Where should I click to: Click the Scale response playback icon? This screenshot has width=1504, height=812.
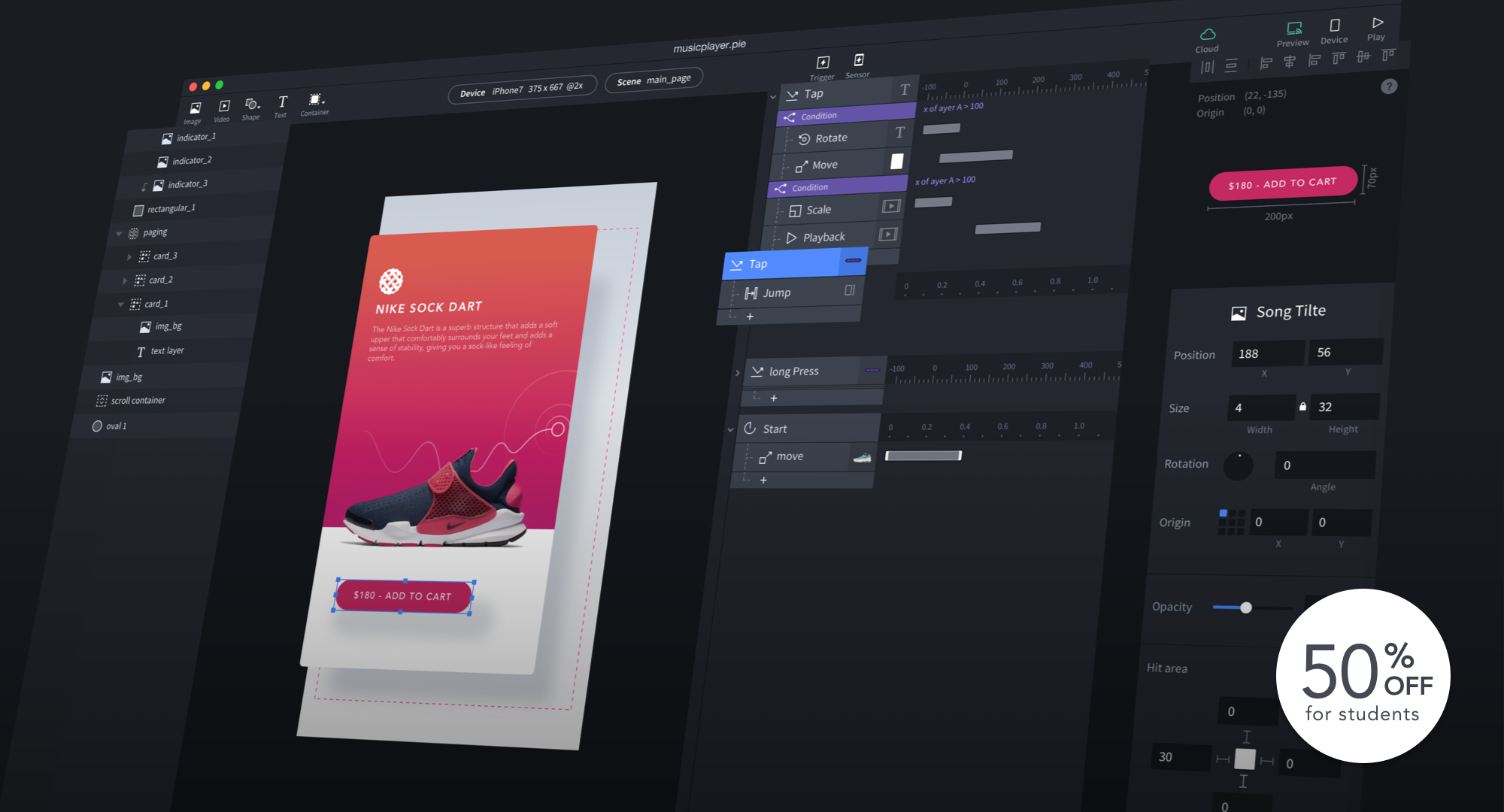pos(891,206)
